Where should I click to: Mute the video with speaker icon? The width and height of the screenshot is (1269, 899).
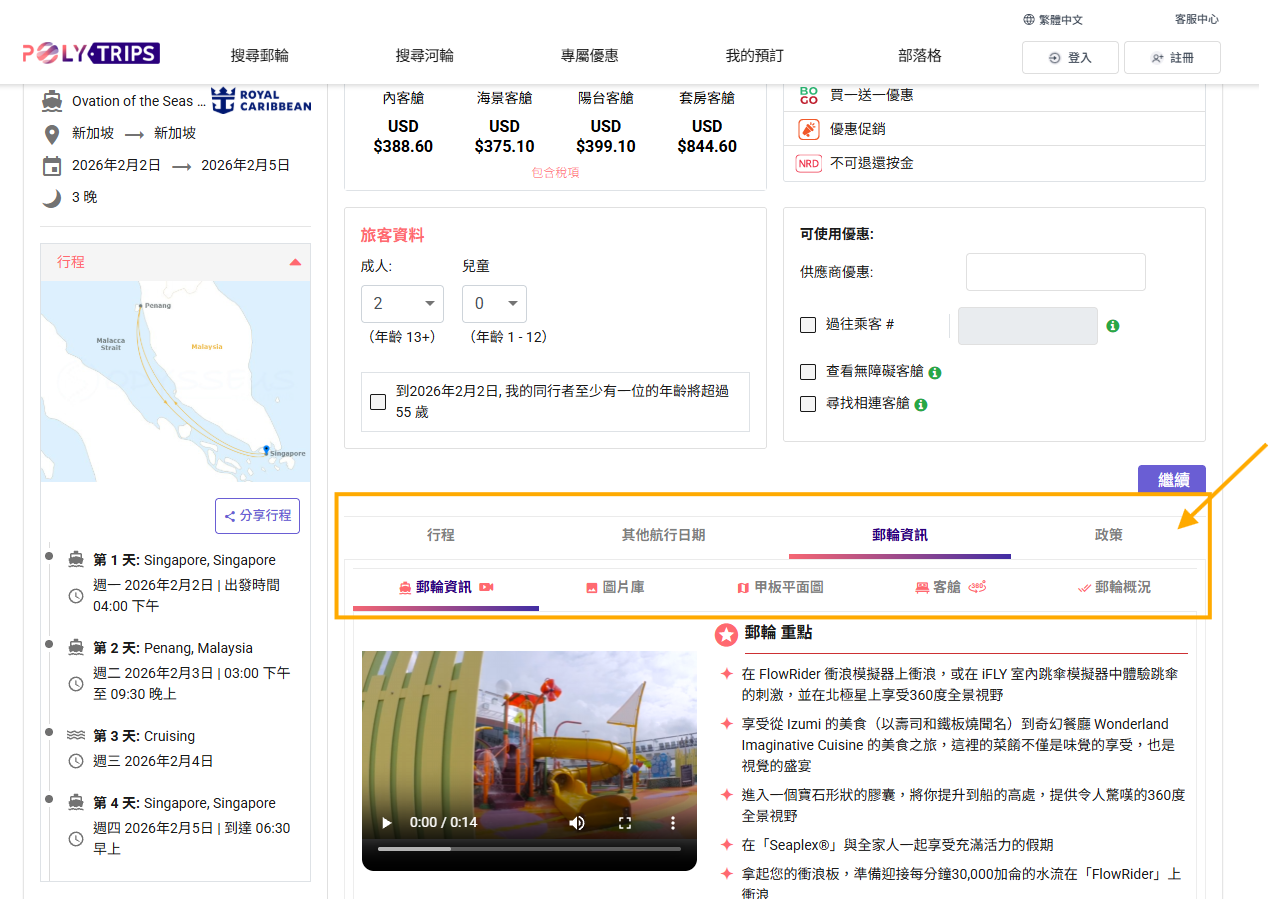[577, 823]
